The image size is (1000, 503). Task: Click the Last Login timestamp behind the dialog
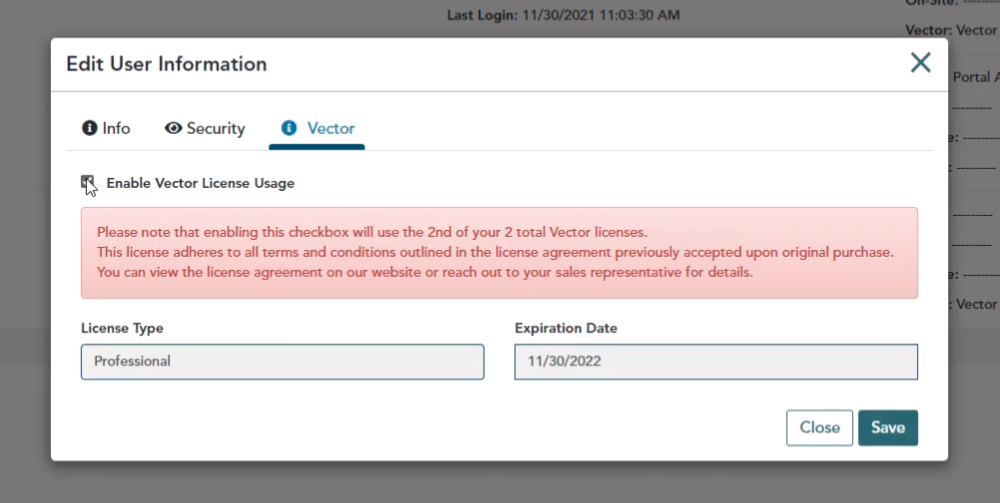point(563,15)
